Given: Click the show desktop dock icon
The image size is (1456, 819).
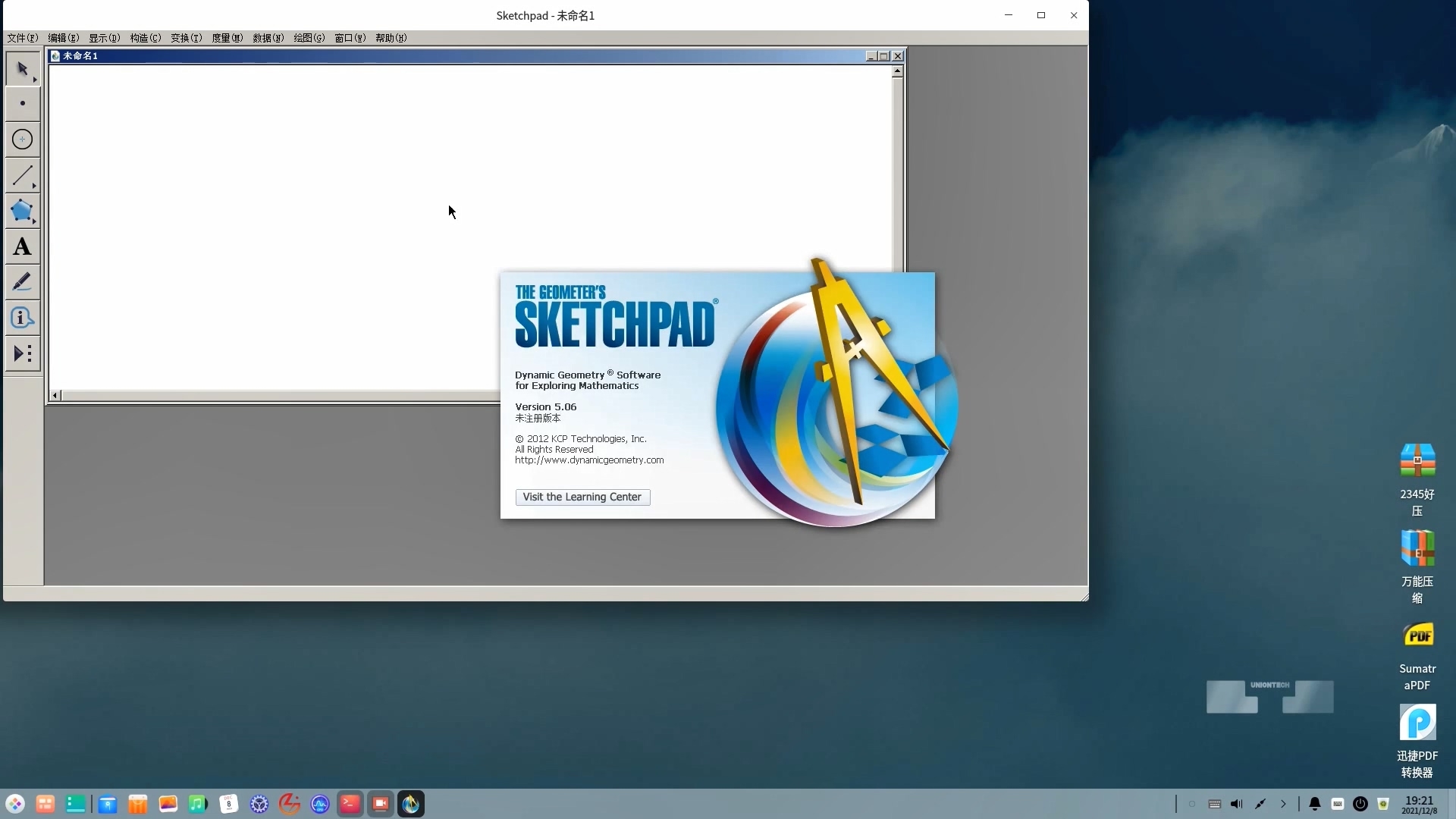Looking at the screenshot, I should [x=76, y=804].
